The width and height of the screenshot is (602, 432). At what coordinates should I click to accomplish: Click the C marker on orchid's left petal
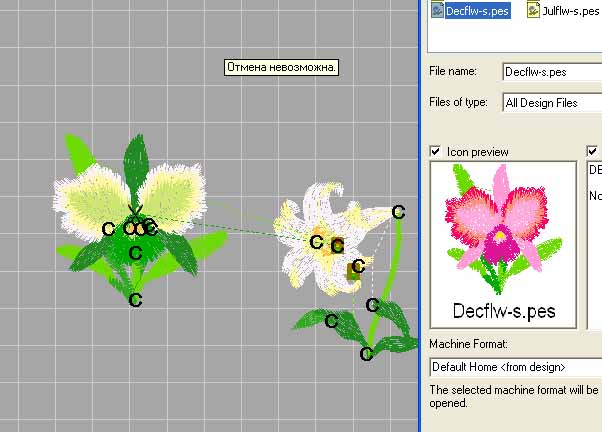tap(109, 229)
